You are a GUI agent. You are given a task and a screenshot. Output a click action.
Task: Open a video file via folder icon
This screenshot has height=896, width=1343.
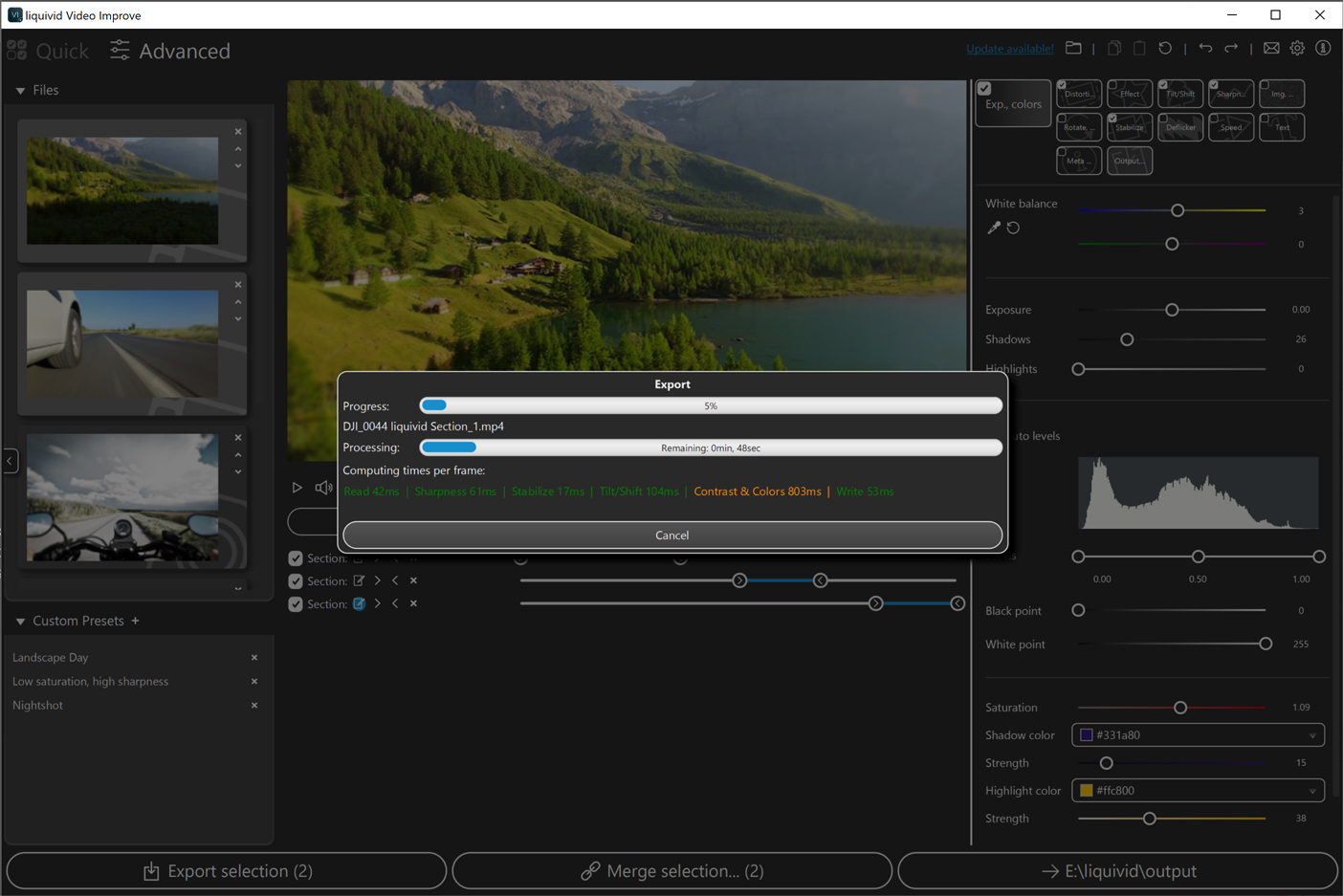[x=1072, y=47]
